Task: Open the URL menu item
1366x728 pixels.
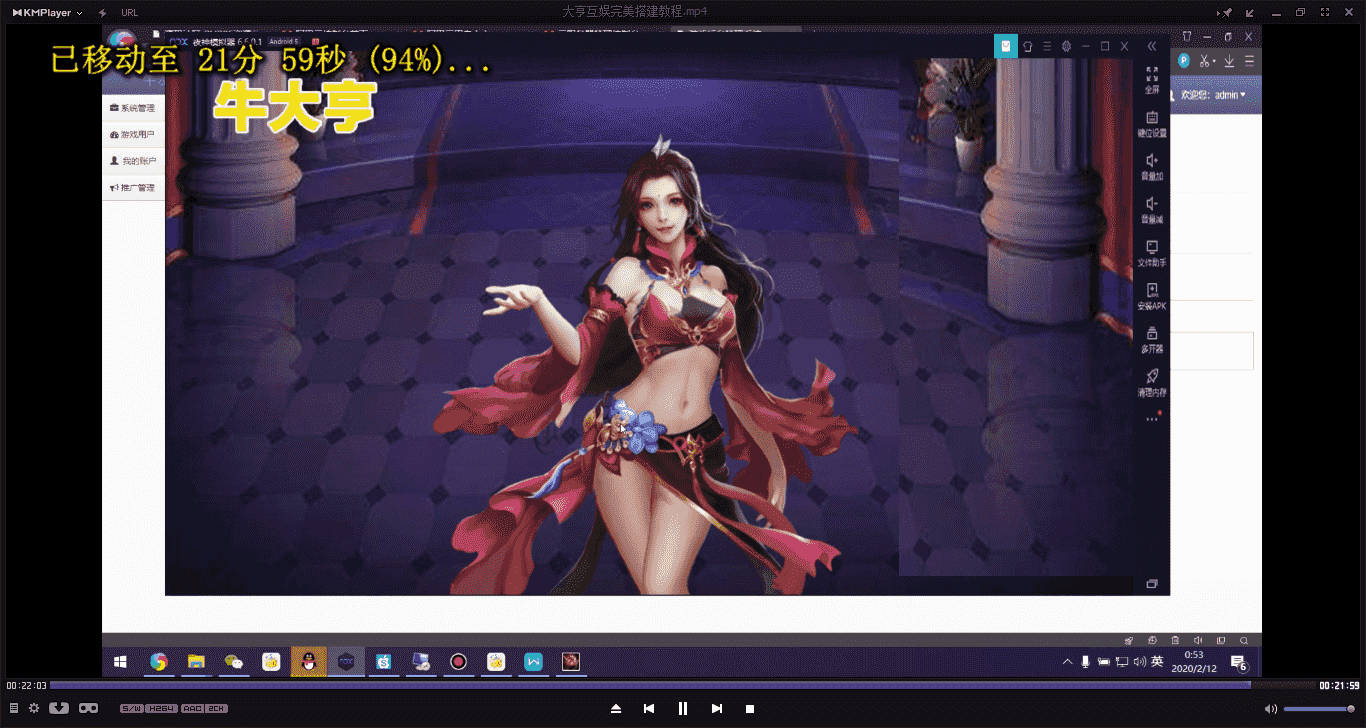Action: point(129,12)
